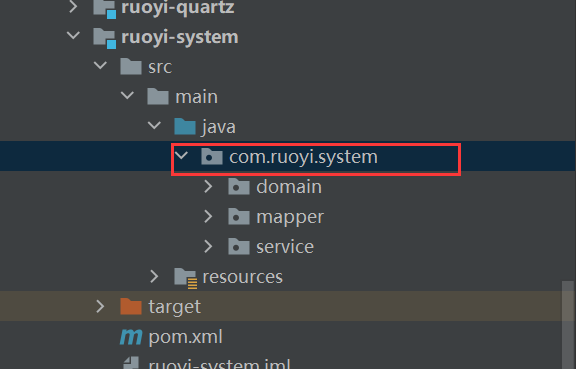Select the main tree row text
This screenshot has height=369, width=576.
[197, 97]
